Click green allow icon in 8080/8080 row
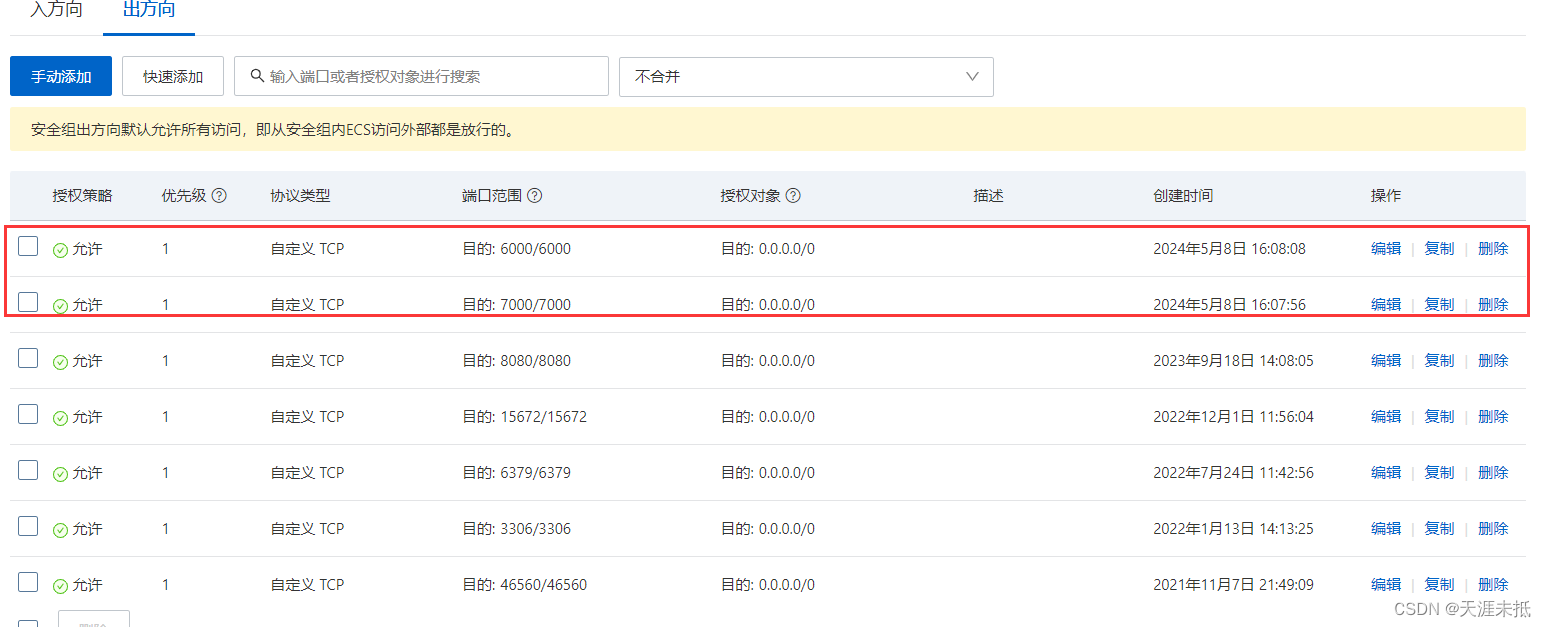This screenshot has width=1546, height=627. pyautogui.click(x=60, y=362)
